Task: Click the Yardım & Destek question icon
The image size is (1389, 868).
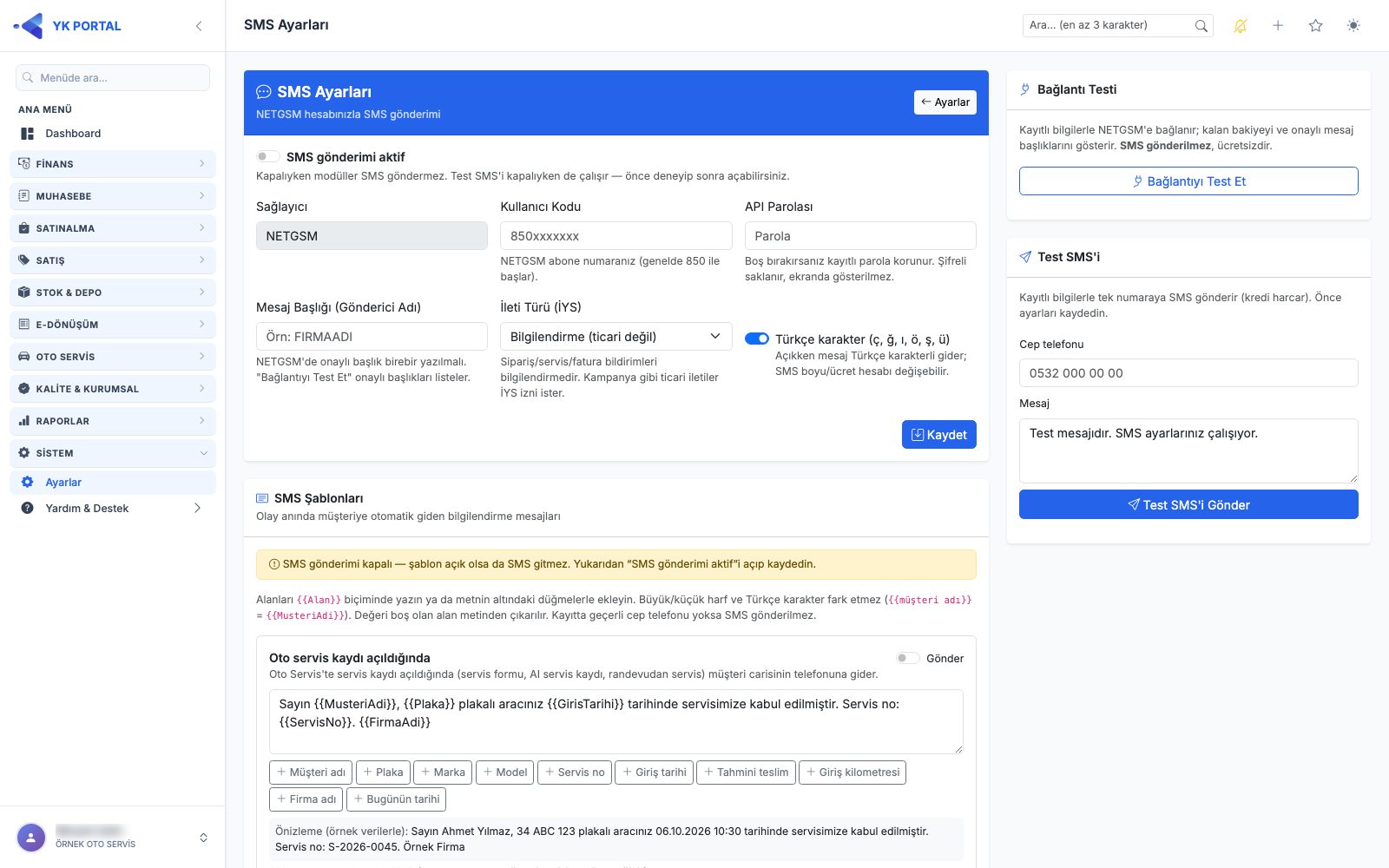Action: tap(28, 509)
